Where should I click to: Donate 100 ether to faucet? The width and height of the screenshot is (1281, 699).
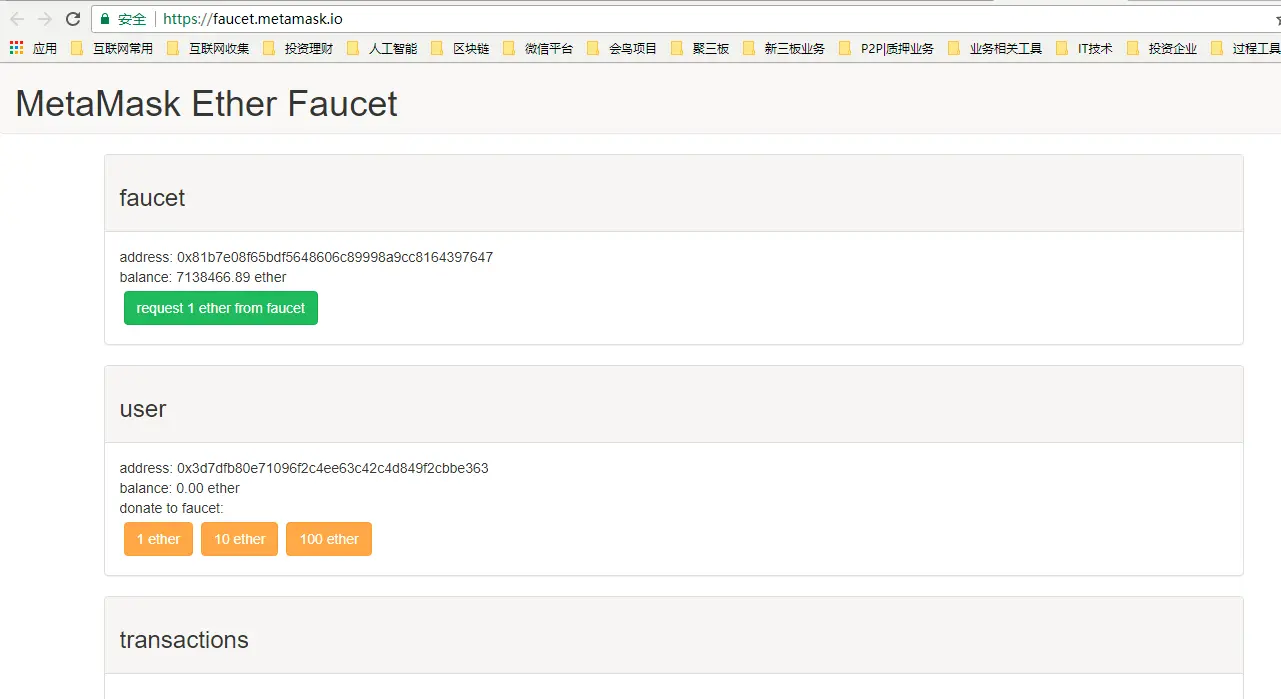[x=329, y=539]
